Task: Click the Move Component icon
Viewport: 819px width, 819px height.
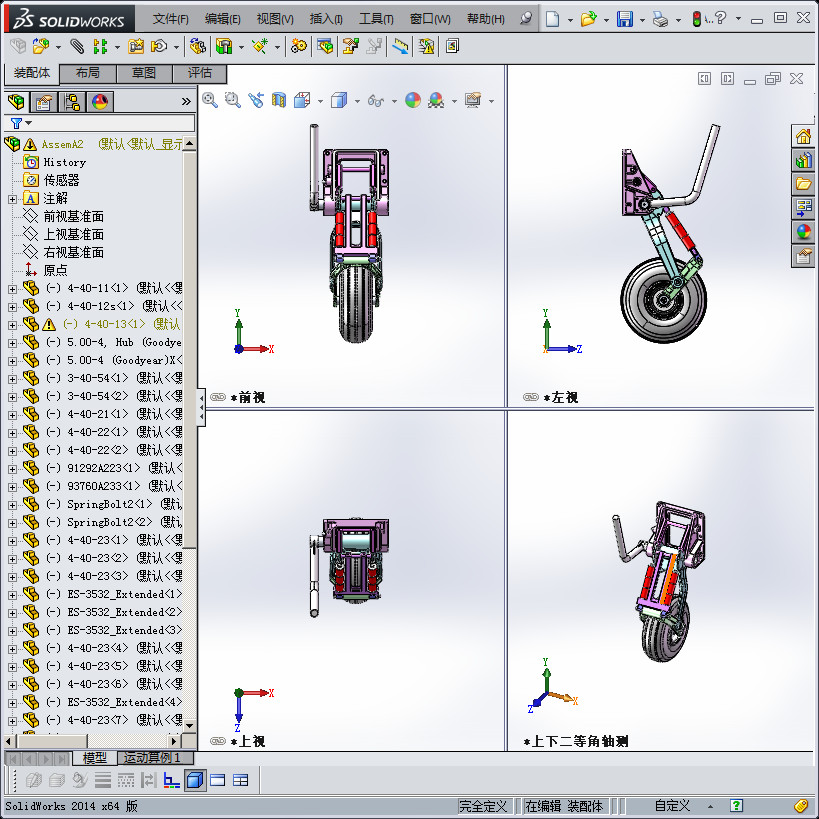Action: 159,46
